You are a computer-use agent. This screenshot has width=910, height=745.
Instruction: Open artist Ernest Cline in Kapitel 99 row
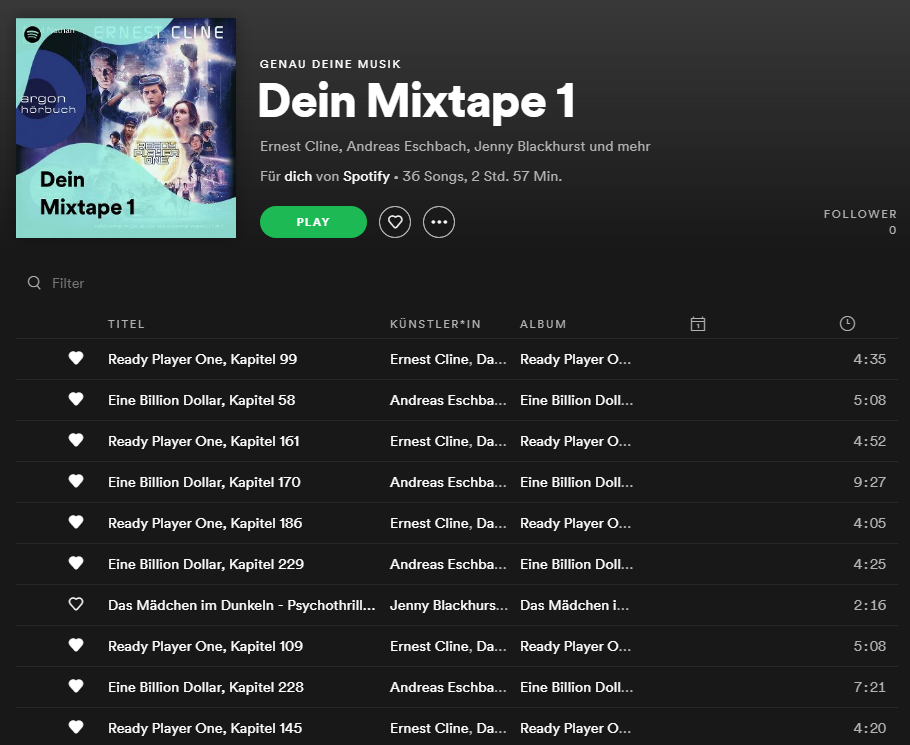tap(430, 359)
